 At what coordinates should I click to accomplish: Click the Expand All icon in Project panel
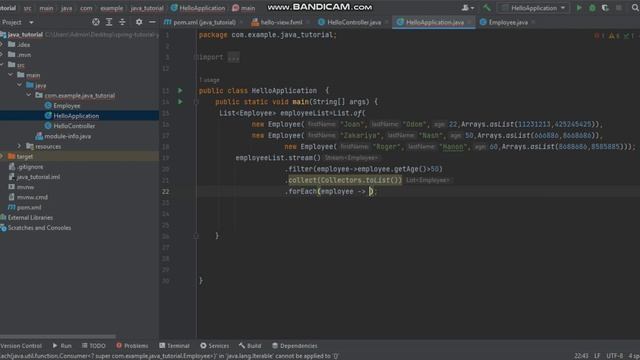pos(109,22)
